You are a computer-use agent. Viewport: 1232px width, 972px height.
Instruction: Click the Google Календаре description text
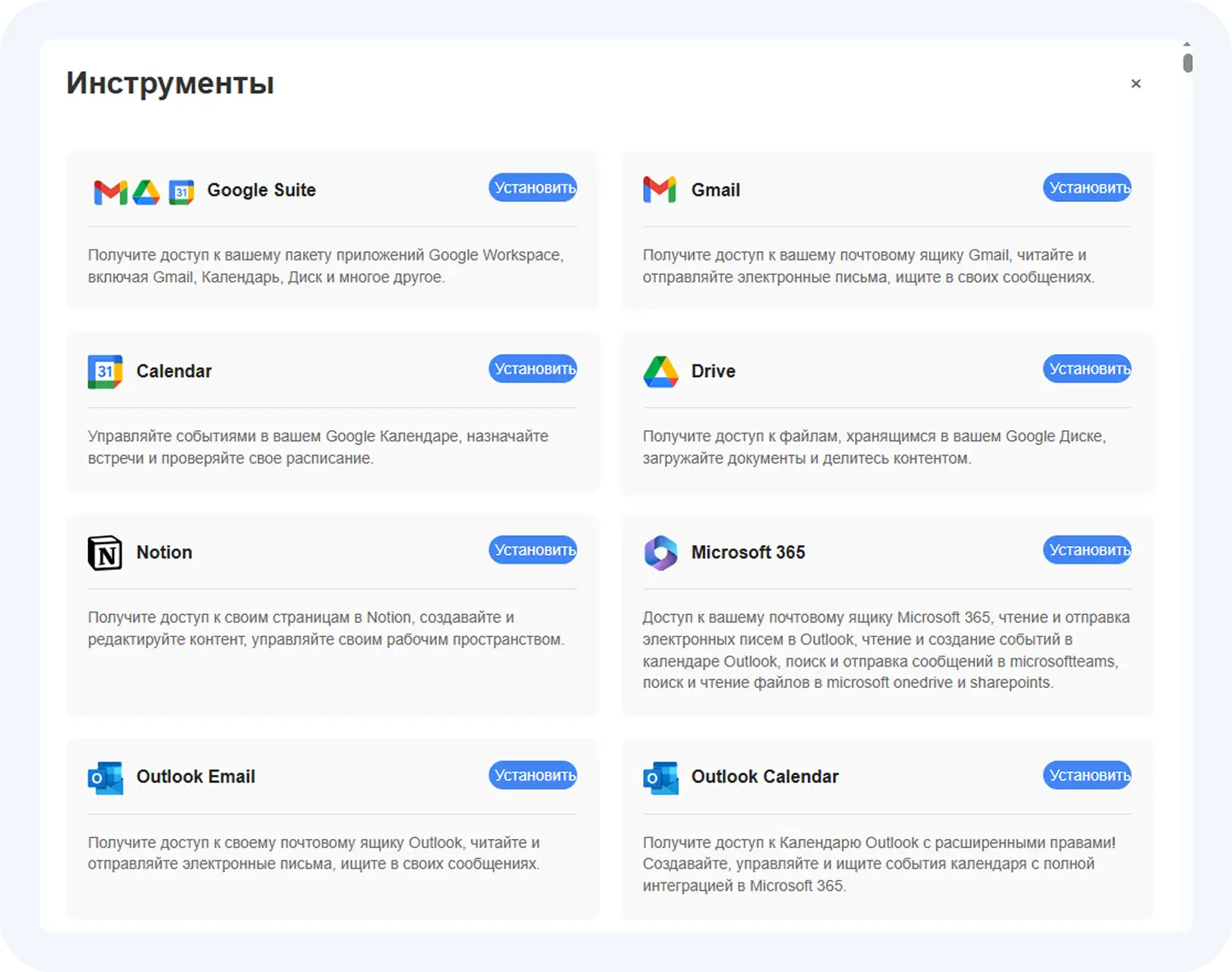pyautogui.click(x=318, y=447)
